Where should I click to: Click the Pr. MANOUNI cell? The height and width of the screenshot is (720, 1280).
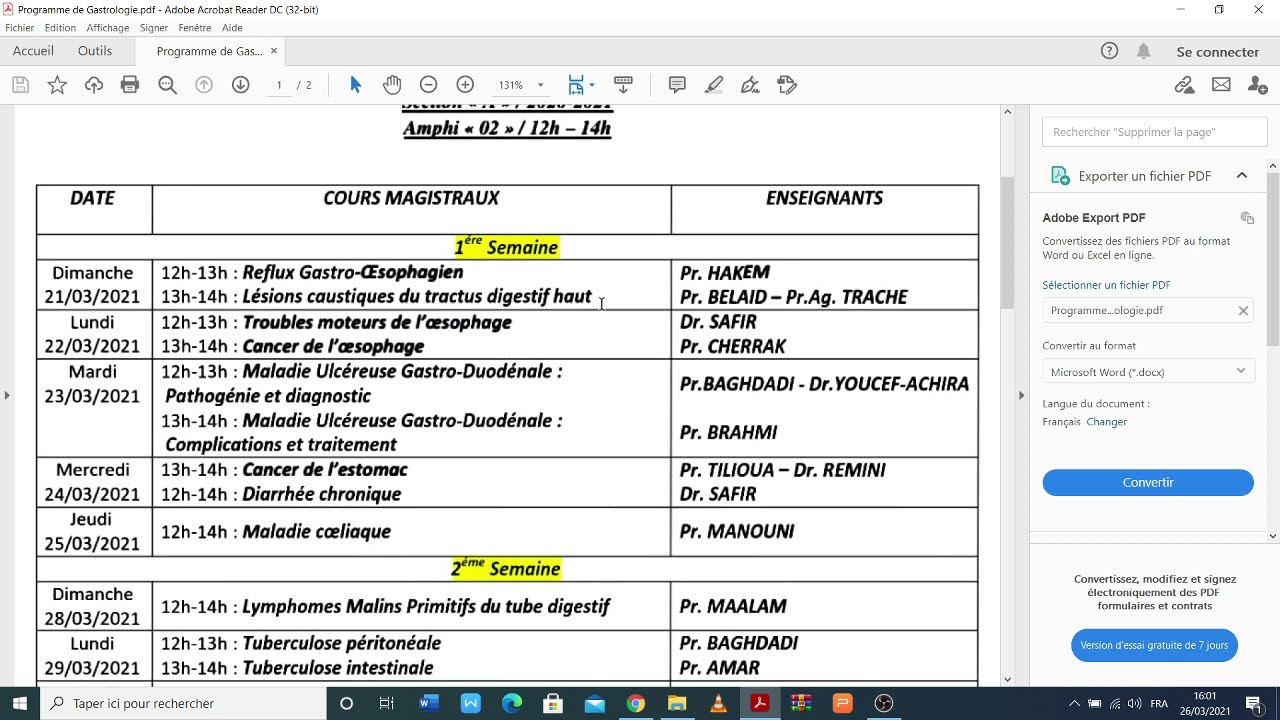(x=737, y=532)
